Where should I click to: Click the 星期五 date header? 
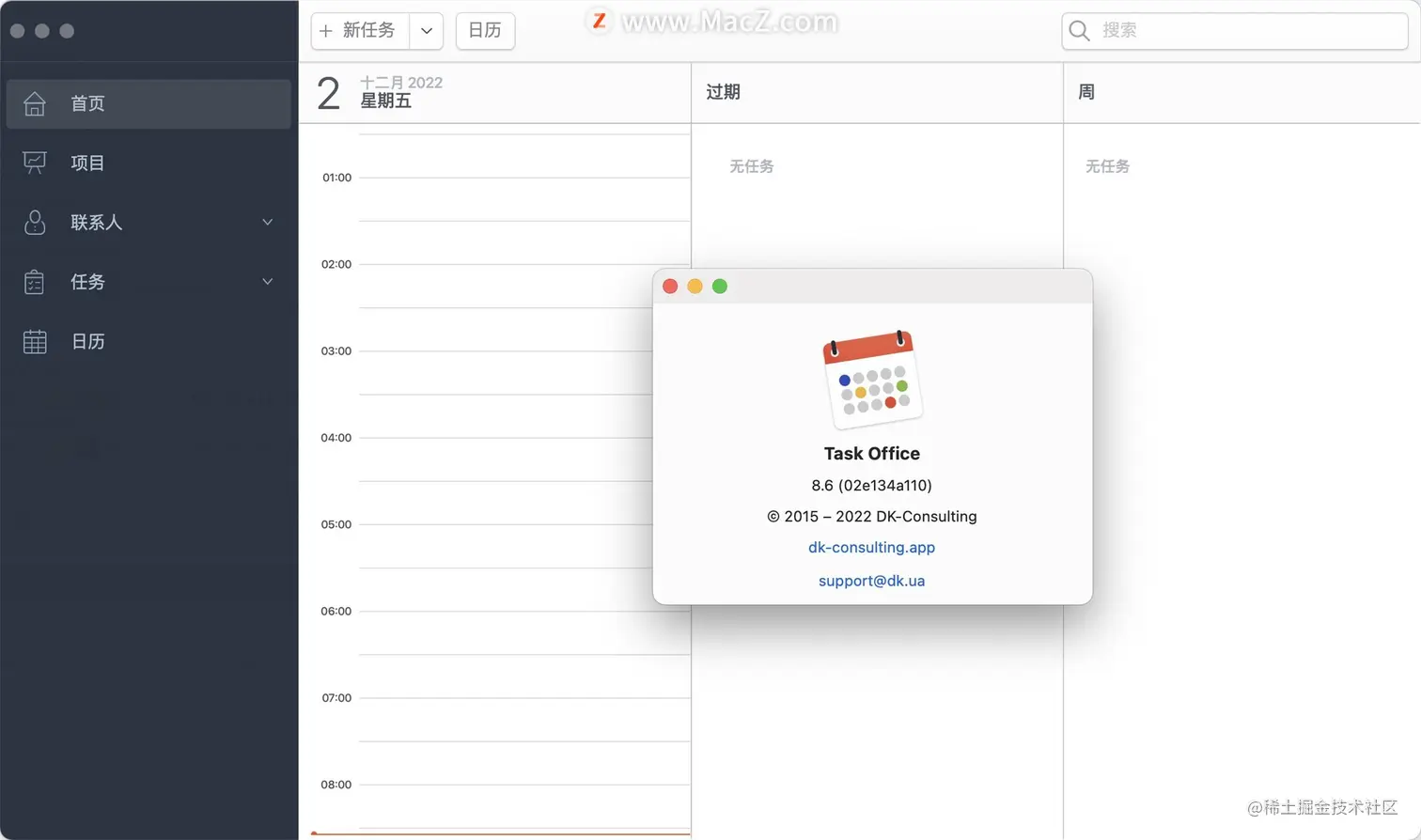click(x=386, y=101)
